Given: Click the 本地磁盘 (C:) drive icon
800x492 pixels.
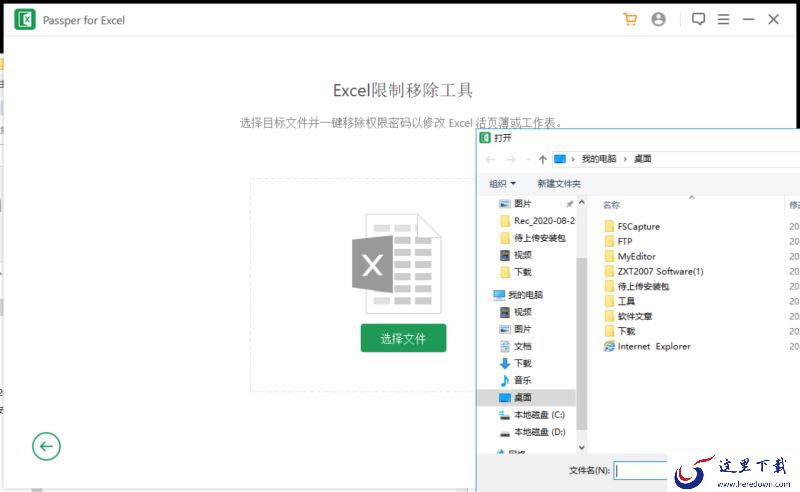Looking at the screenshot, I should pos(505,415).
